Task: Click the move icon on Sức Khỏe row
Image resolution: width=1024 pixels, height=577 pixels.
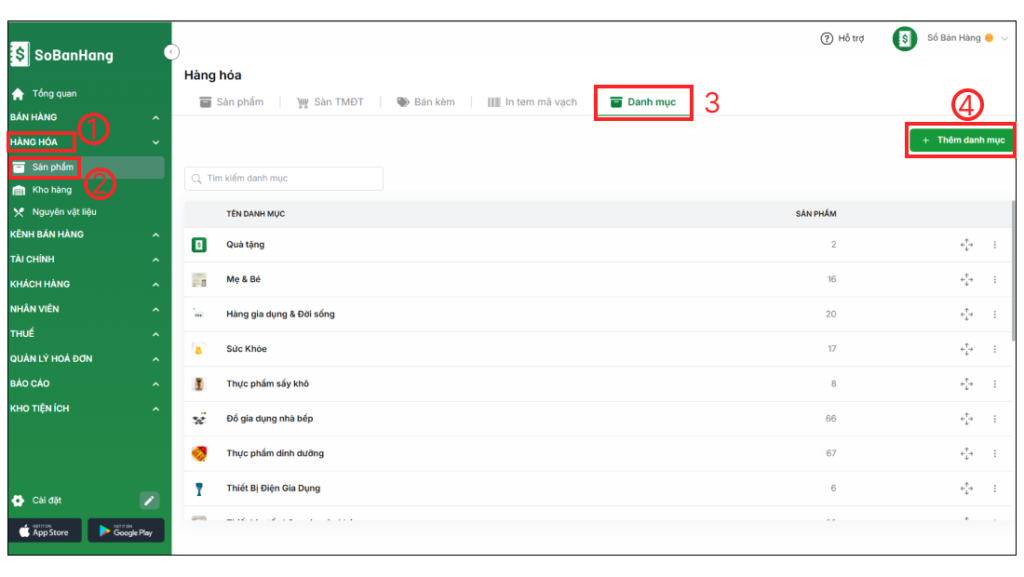Action: pos(966,349)
